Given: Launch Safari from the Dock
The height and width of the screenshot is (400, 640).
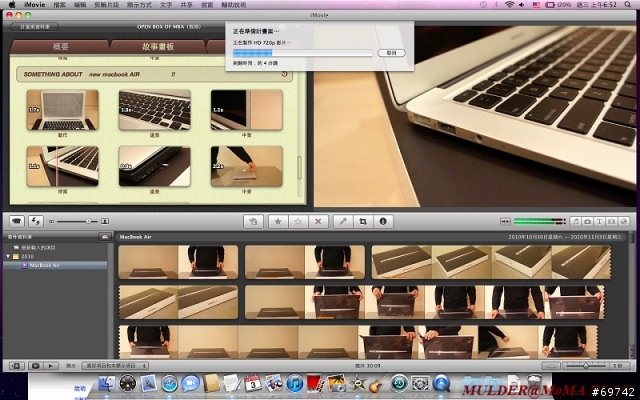Looking at the screenshot, I should tap(169, 384).
